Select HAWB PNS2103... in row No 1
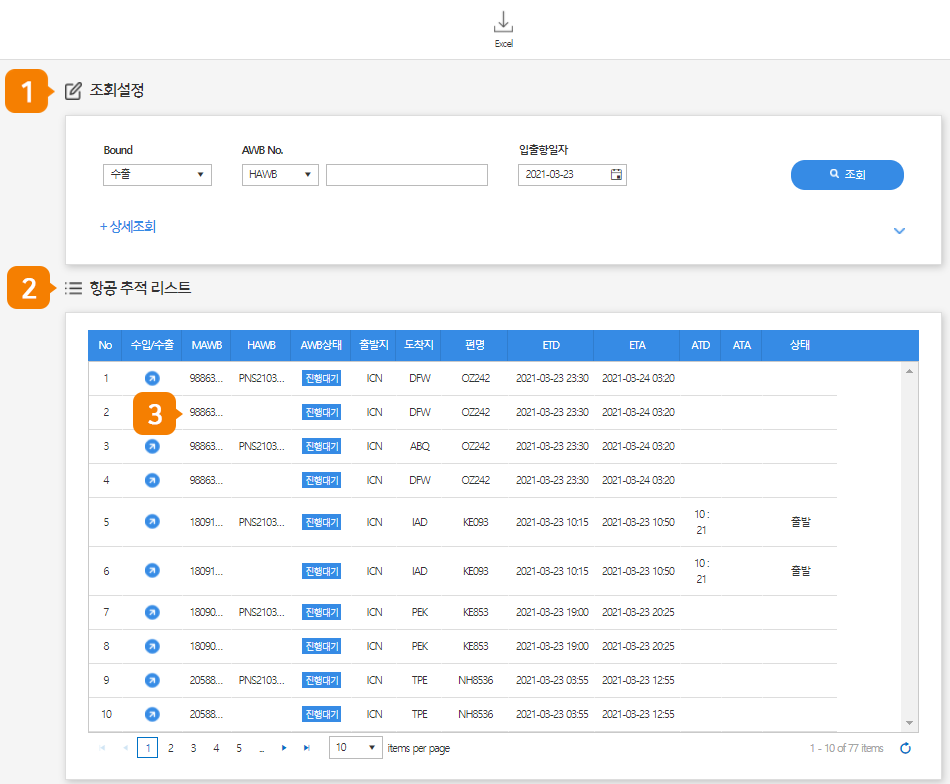This screenshot has width=950, height=784. [261, 378]
